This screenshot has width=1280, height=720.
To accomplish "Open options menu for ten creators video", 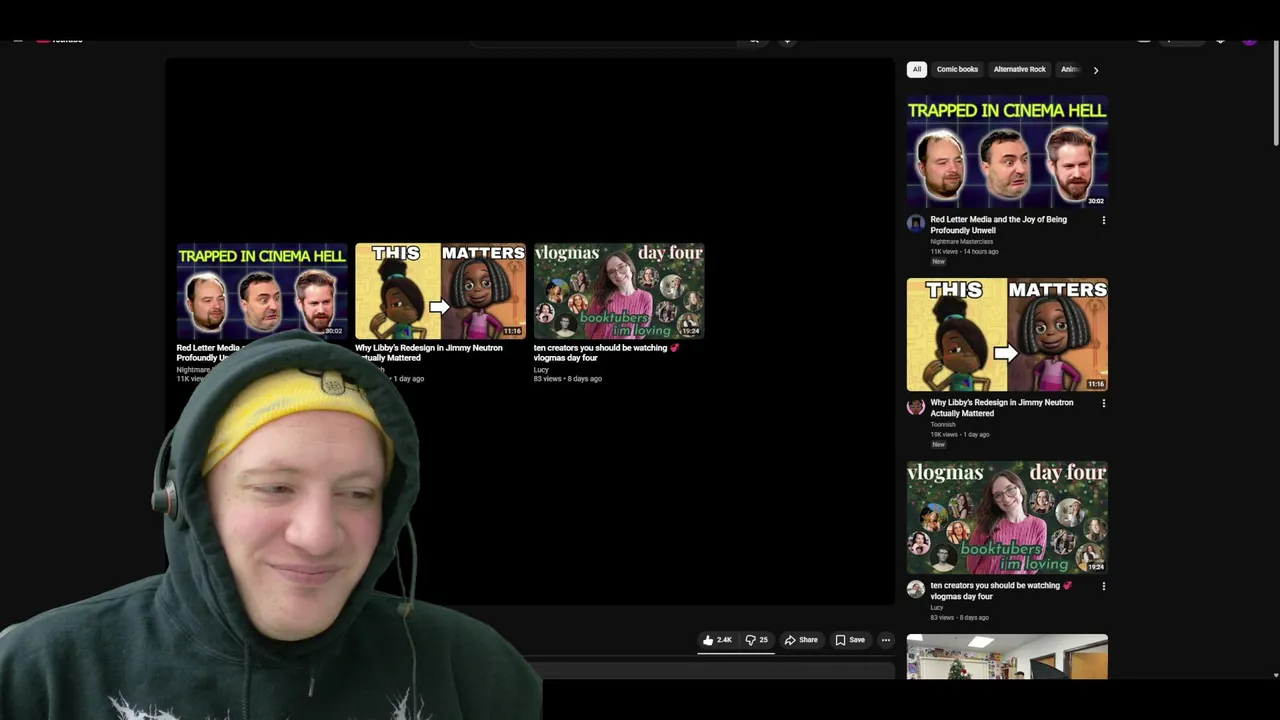I will pyautogui.click(x=1103, y=586).
